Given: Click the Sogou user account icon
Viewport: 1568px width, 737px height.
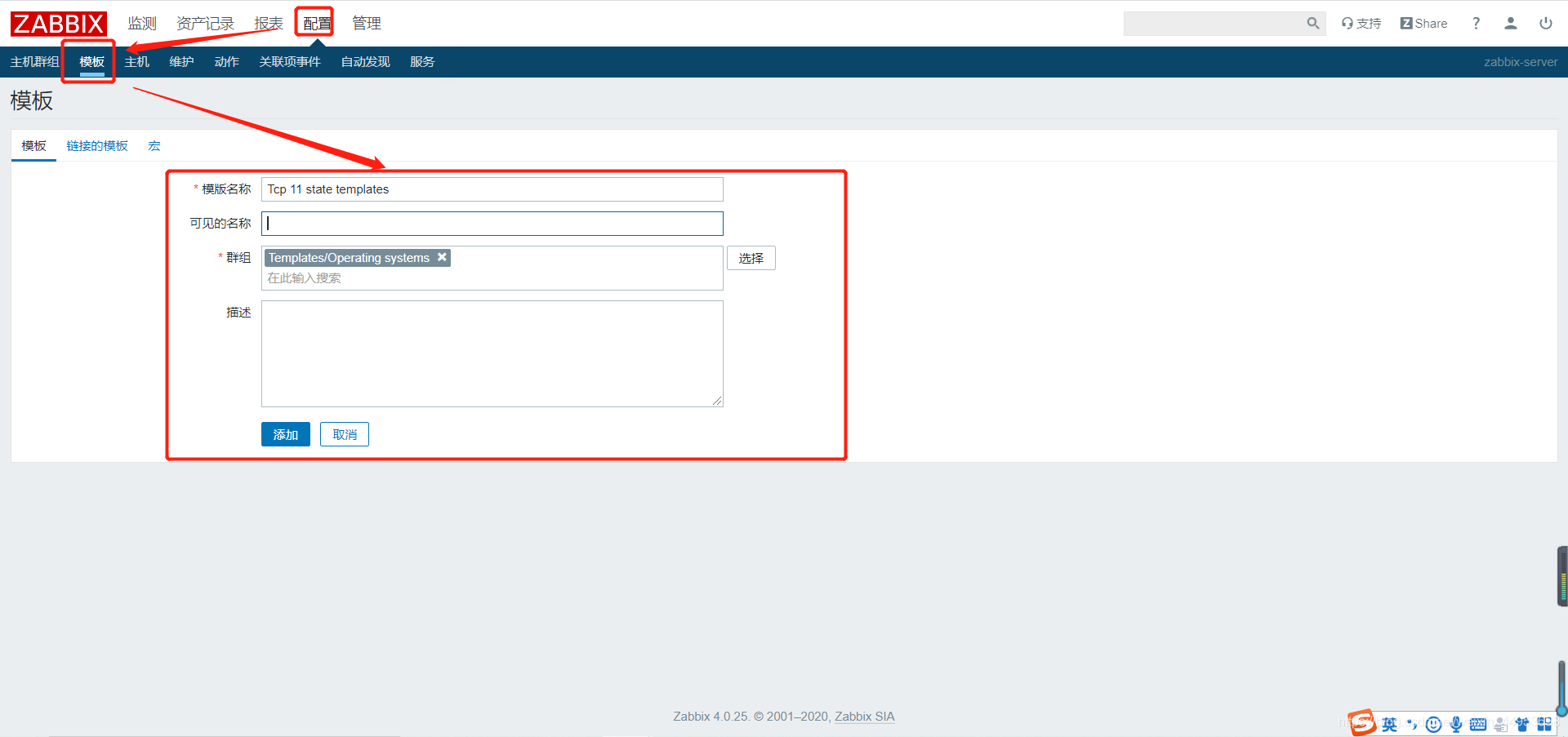Looking at the screenshot, I should coord(1500,724).
